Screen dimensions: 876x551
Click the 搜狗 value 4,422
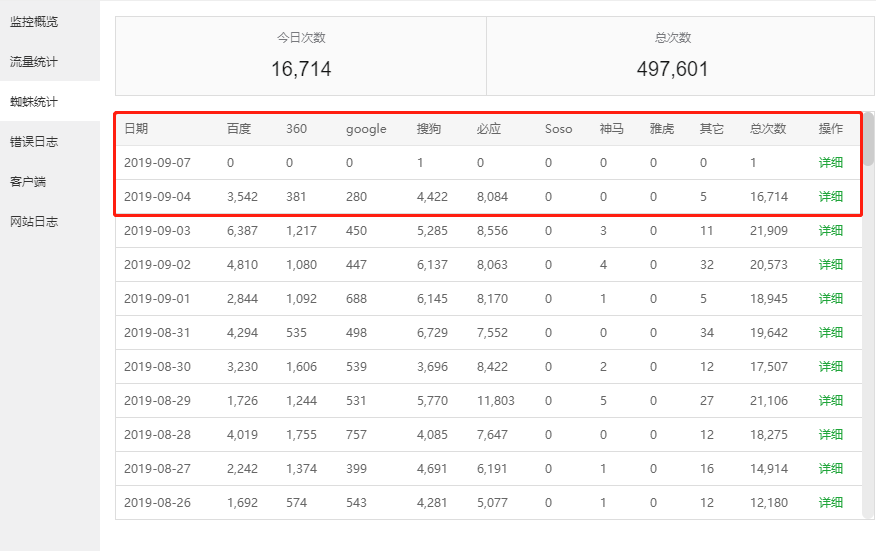pos(432,197)
